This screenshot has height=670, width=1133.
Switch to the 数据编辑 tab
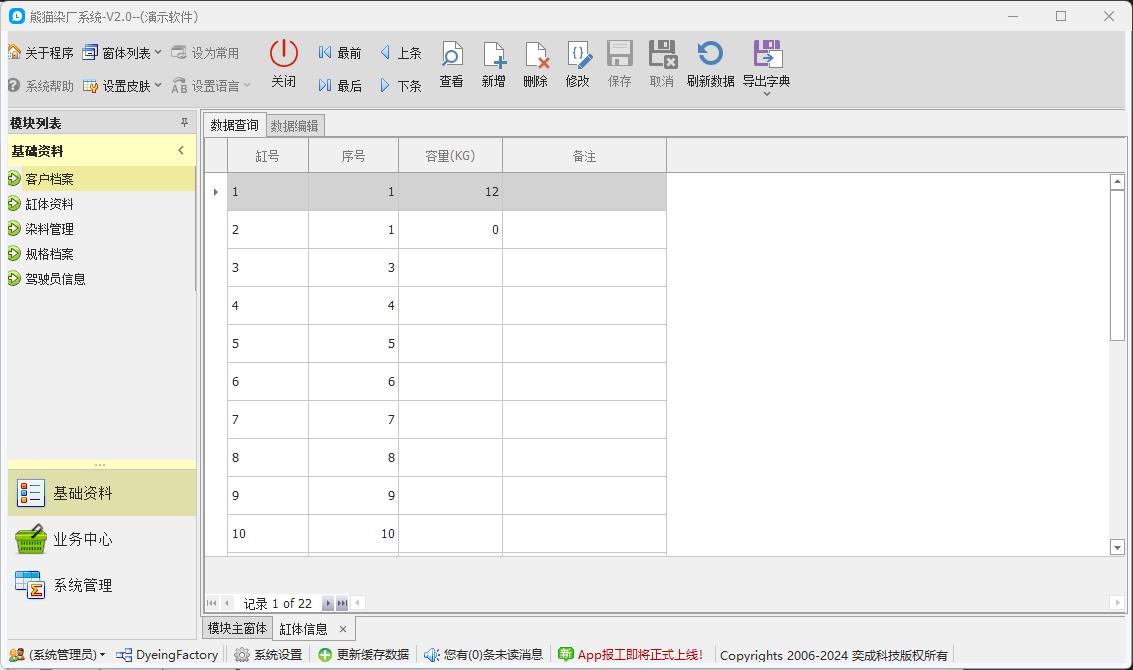pos(296,125)
